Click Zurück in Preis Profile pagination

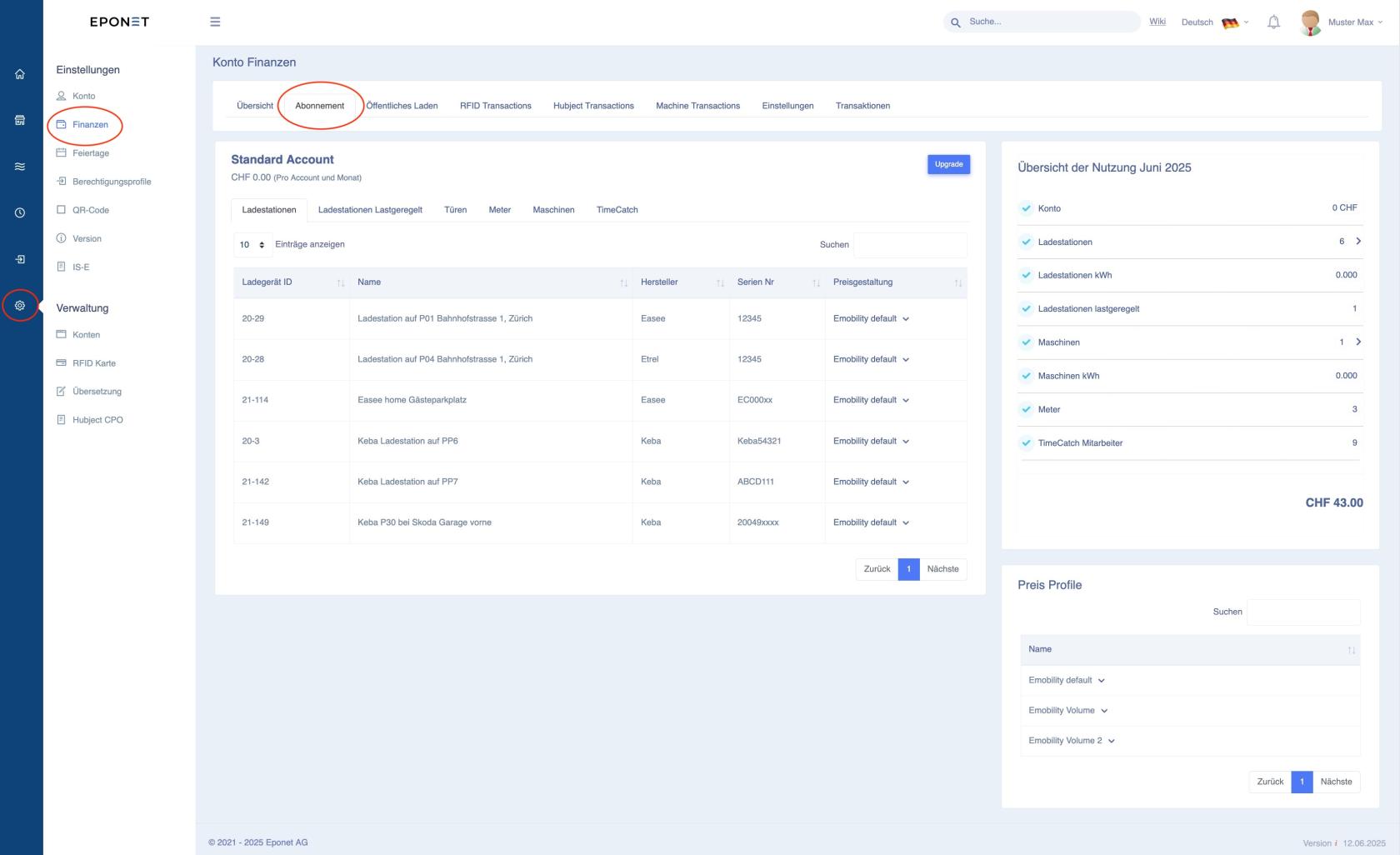1270,782
